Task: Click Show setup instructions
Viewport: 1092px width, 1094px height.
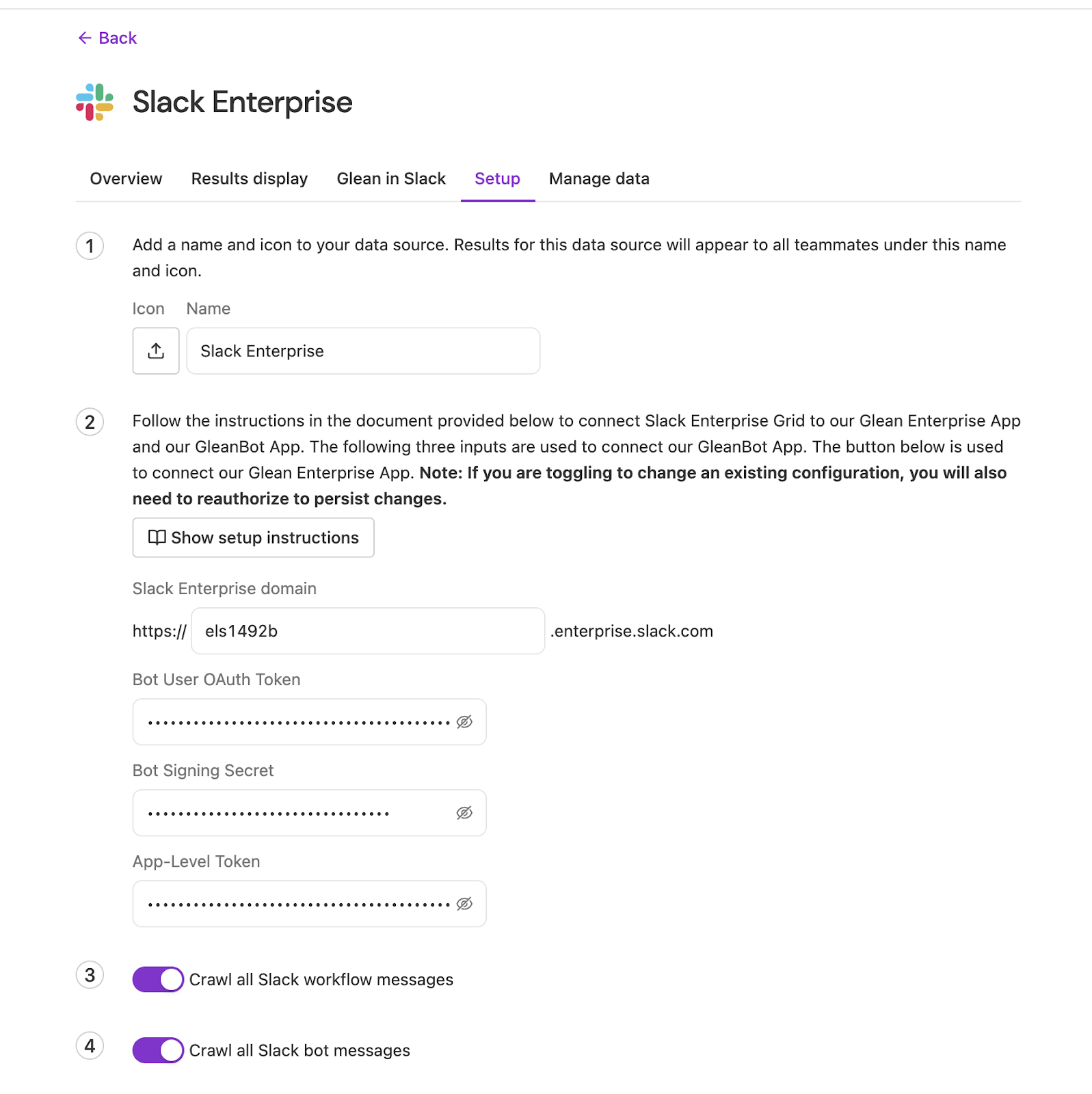Action: pyautogui.click(x=253, y=538)
